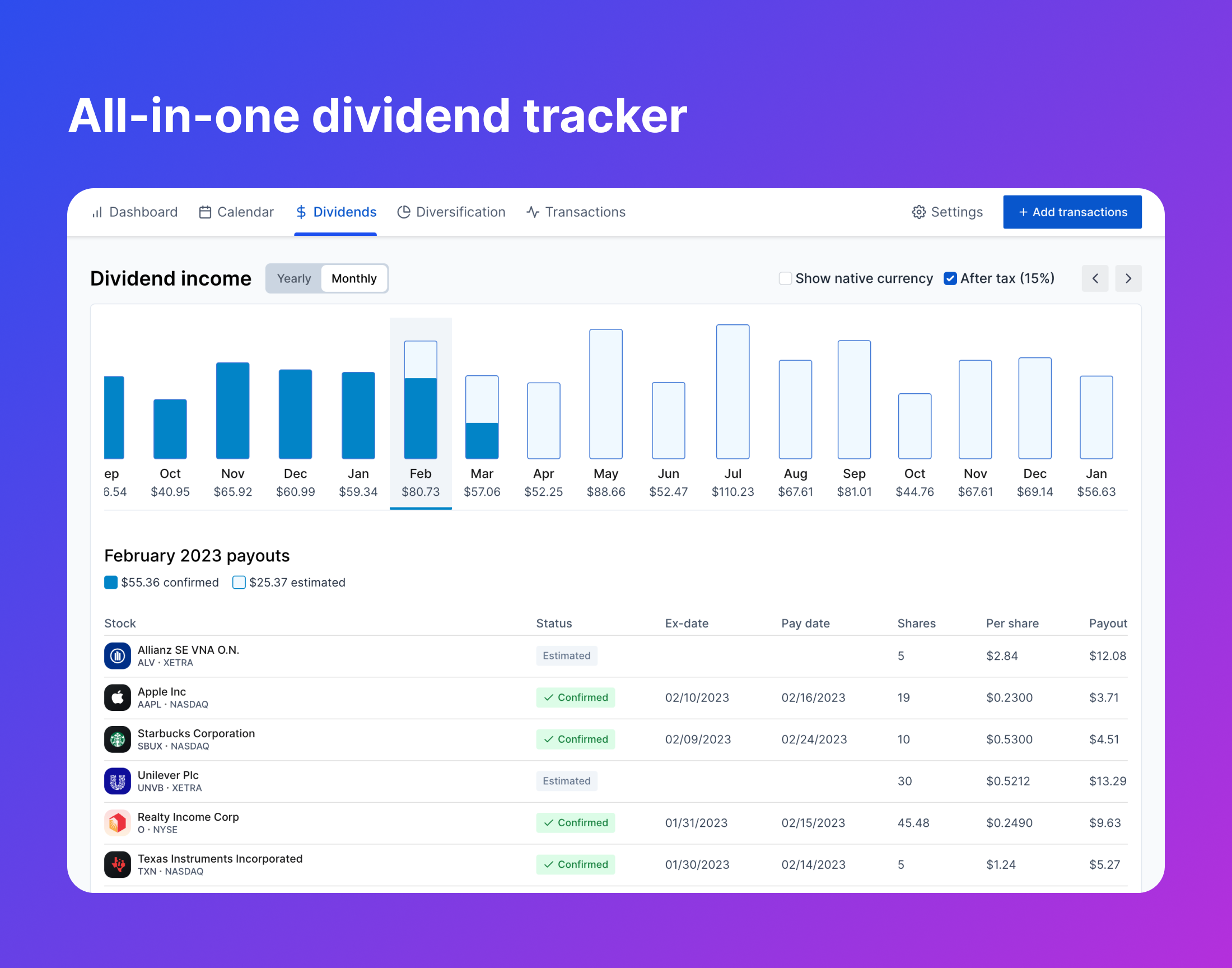
Task: Open the Dashboard tab
Action: point(134,212)
